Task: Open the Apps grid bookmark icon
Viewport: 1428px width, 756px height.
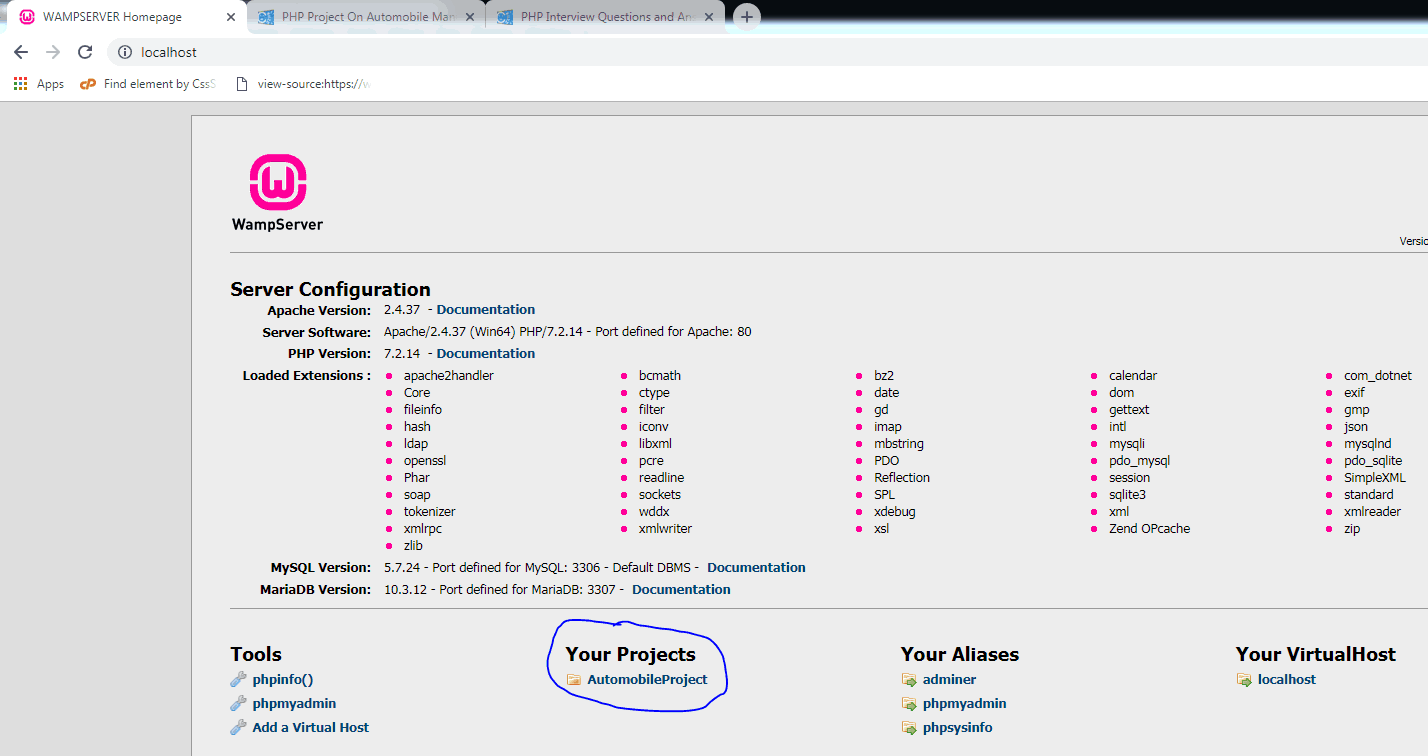Action: 21,84
